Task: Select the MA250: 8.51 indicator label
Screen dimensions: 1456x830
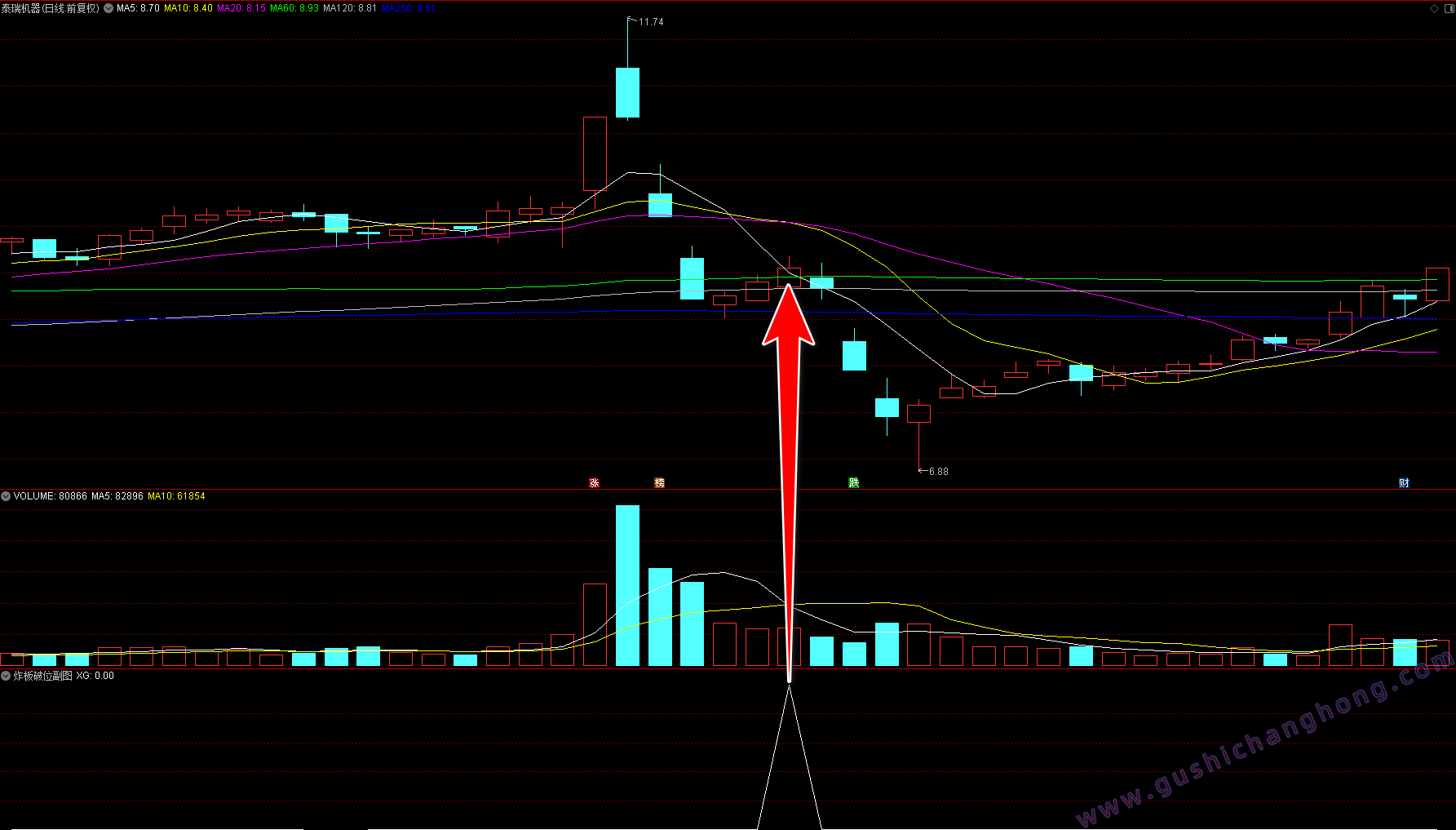Action: (408, 8)
